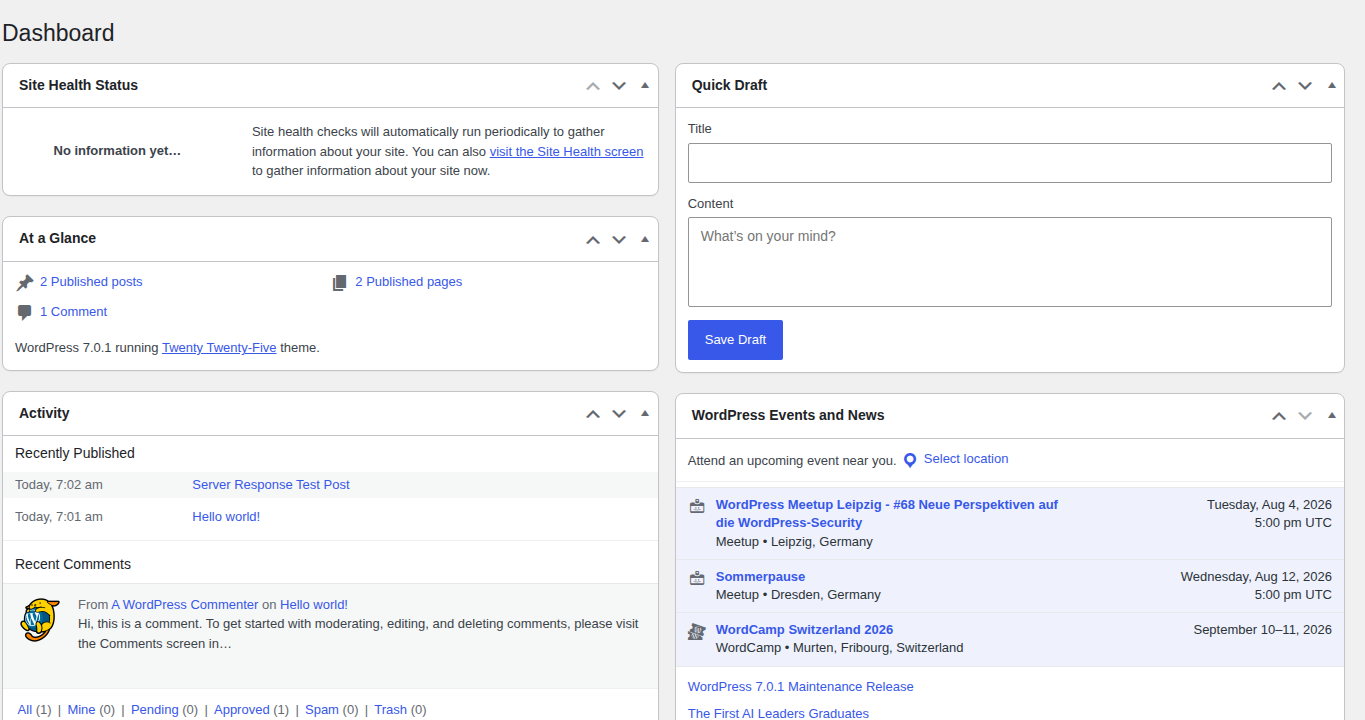The height and width of the screenshot is (720, 1365).
Task: Click the location pin icon
Action: point(910,460)
